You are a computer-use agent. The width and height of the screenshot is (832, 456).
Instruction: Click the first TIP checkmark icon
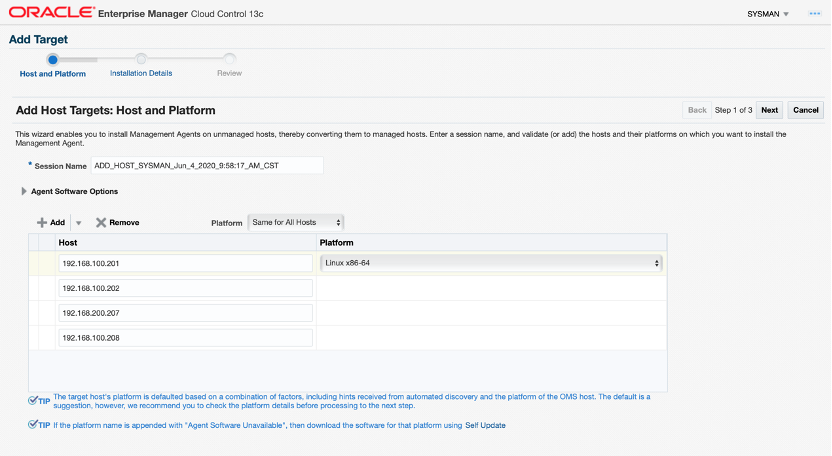33,400
